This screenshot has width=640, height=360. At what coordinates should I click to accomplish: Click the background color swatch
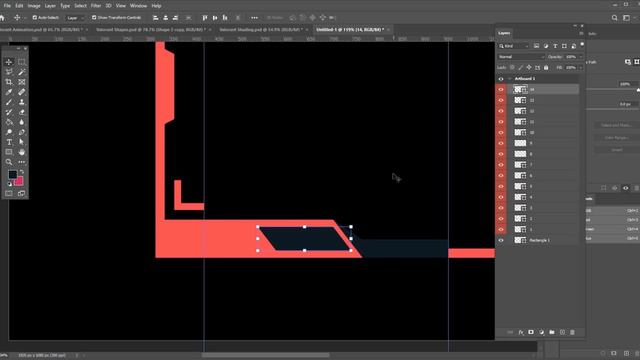pyautogui.click(x=19, y=181)
